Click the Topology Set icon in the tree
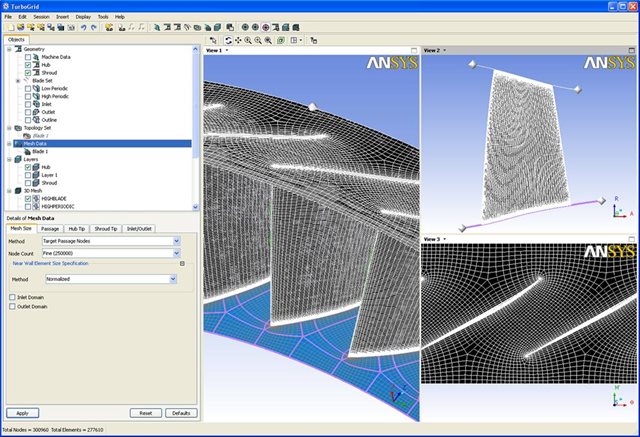Viewport: 640px width, 437px height. pos(18,128)
